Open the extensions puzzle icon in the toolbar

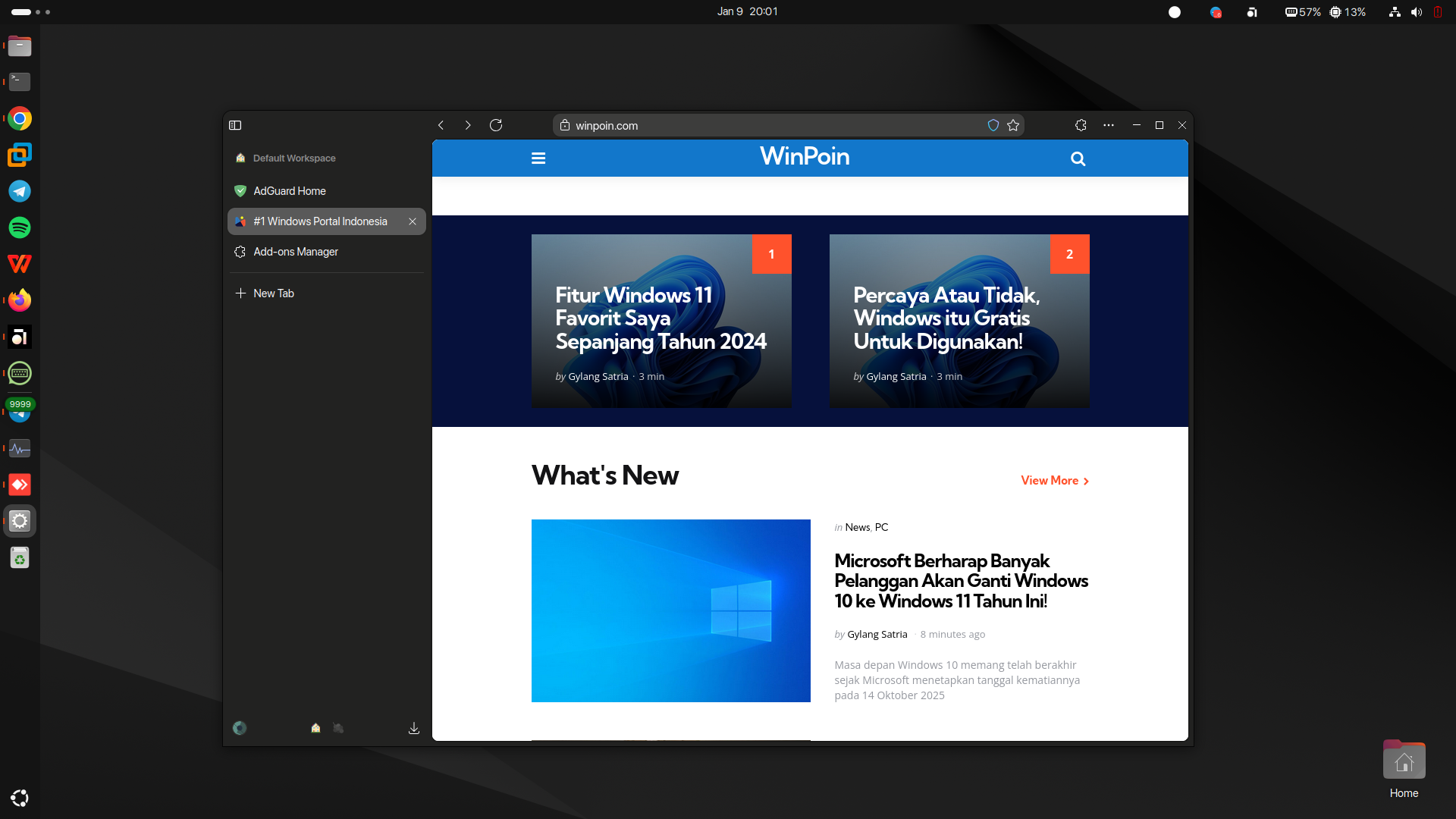click(1080, 125)
